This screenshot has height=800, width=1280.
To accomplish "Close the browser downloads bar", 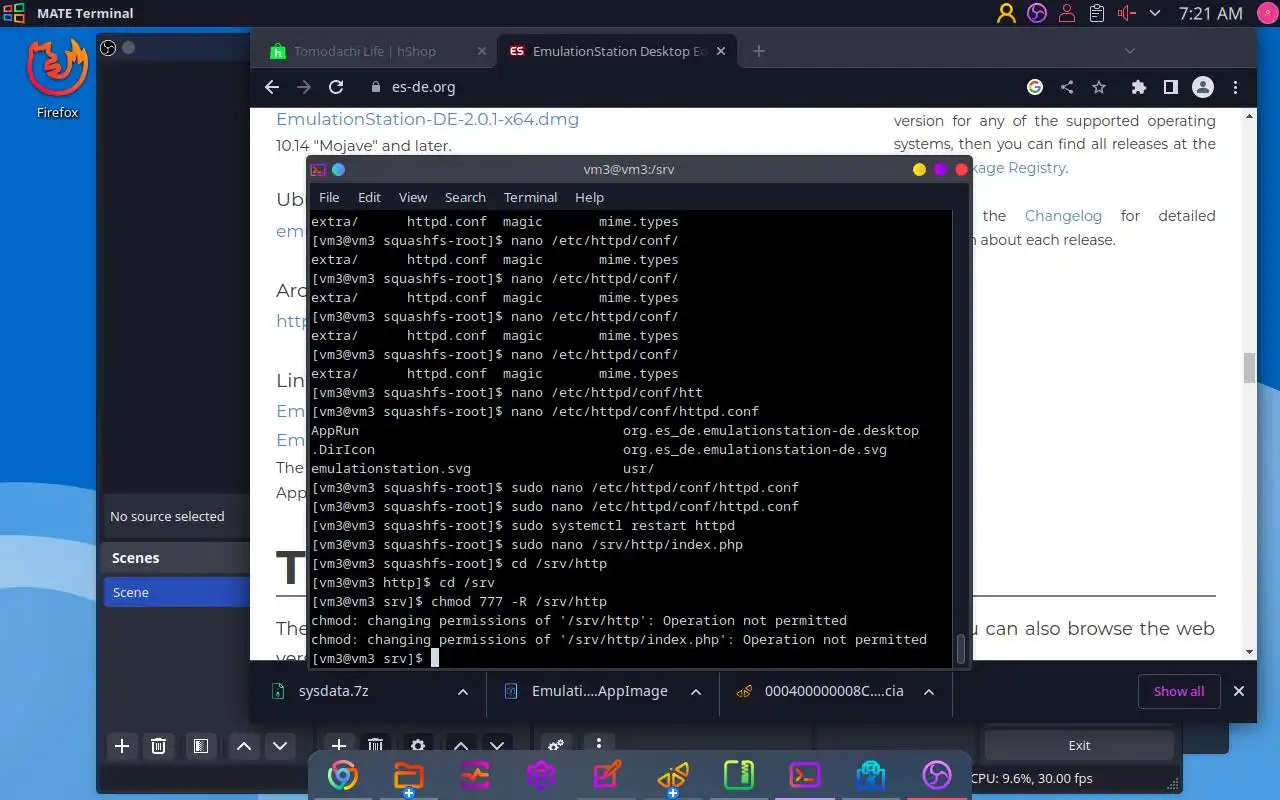I will click(1239, 691).
